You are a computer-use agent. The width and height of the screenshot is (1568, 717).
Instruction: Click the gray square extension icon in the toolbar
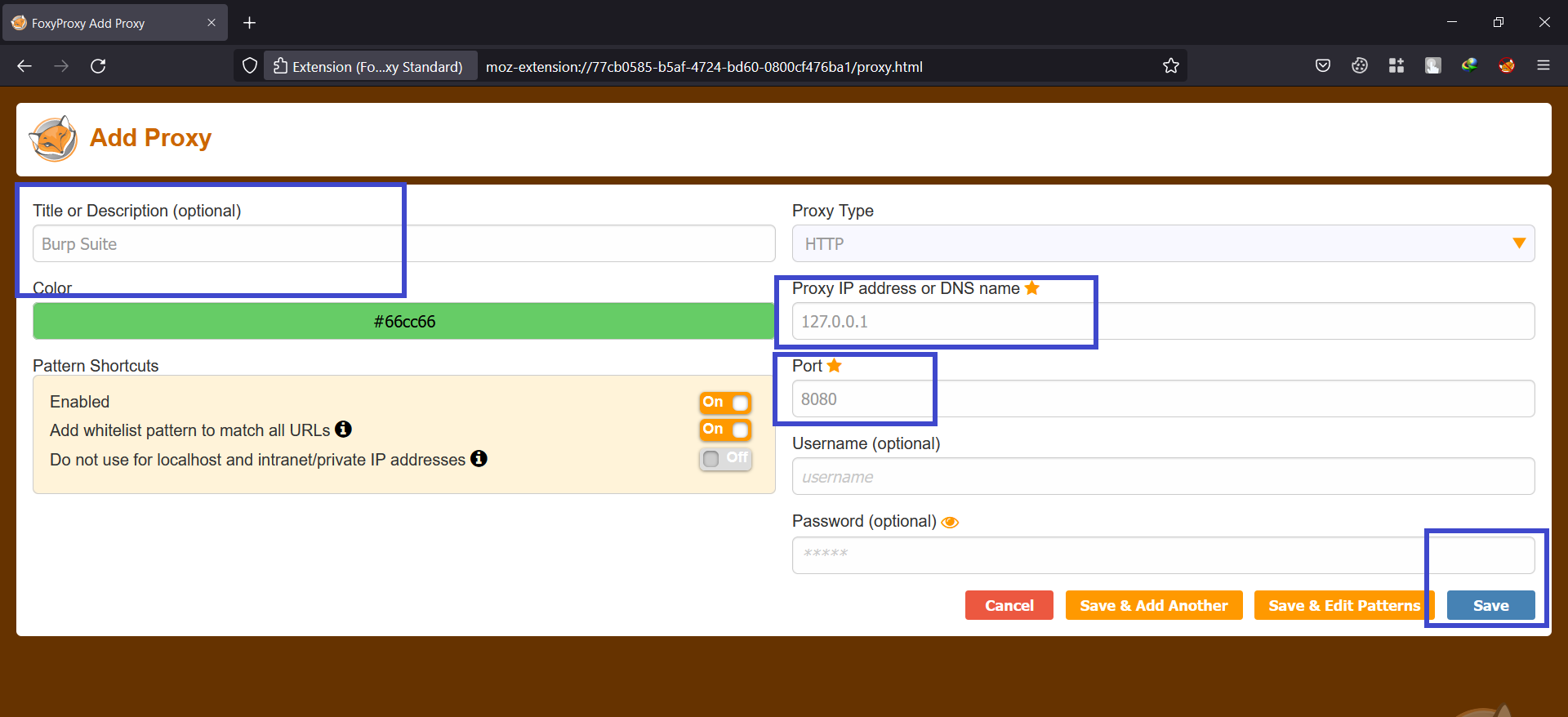[1433, 66]
